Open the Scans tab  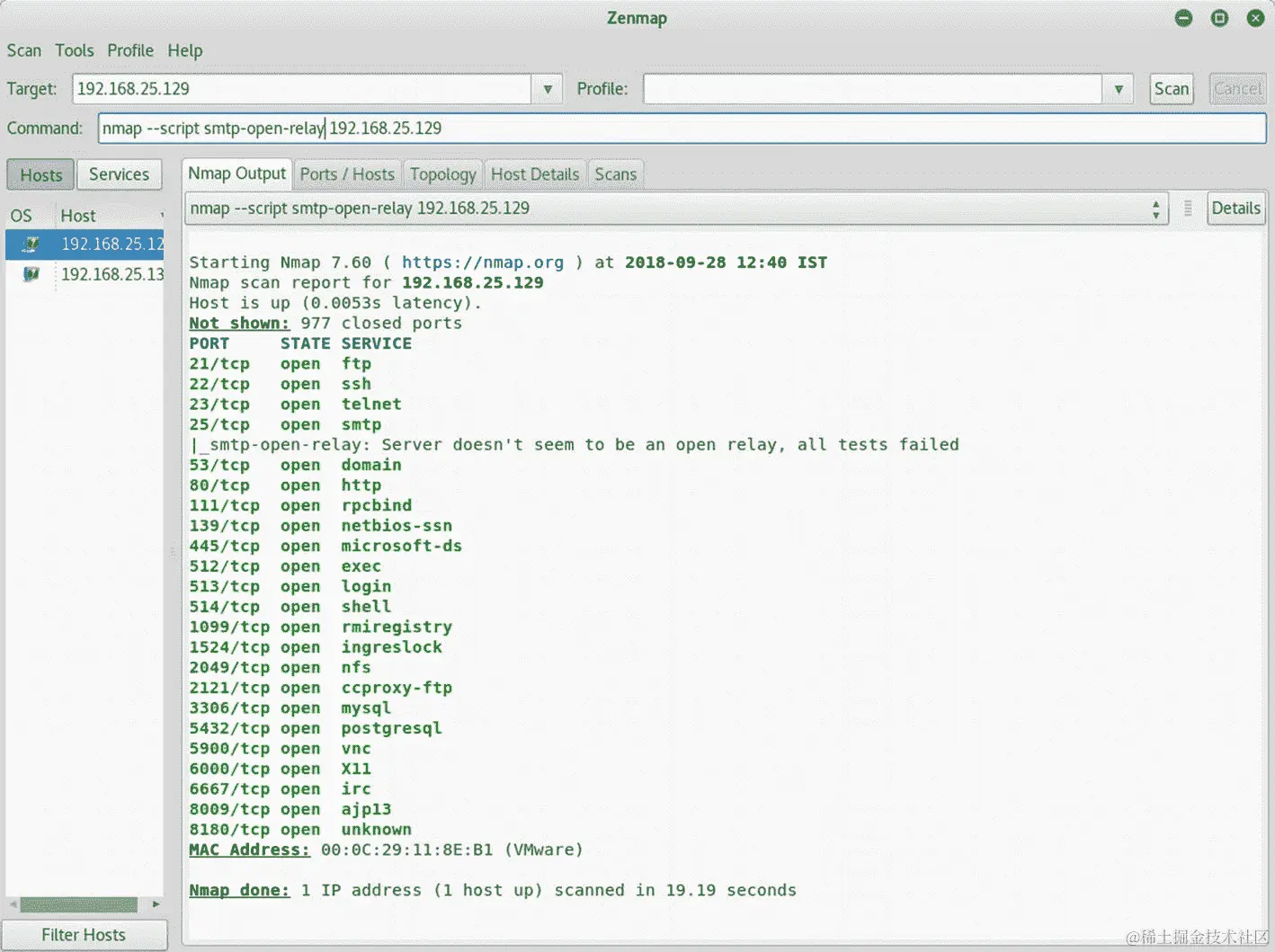pyautogui.click(x=615, y=173)
